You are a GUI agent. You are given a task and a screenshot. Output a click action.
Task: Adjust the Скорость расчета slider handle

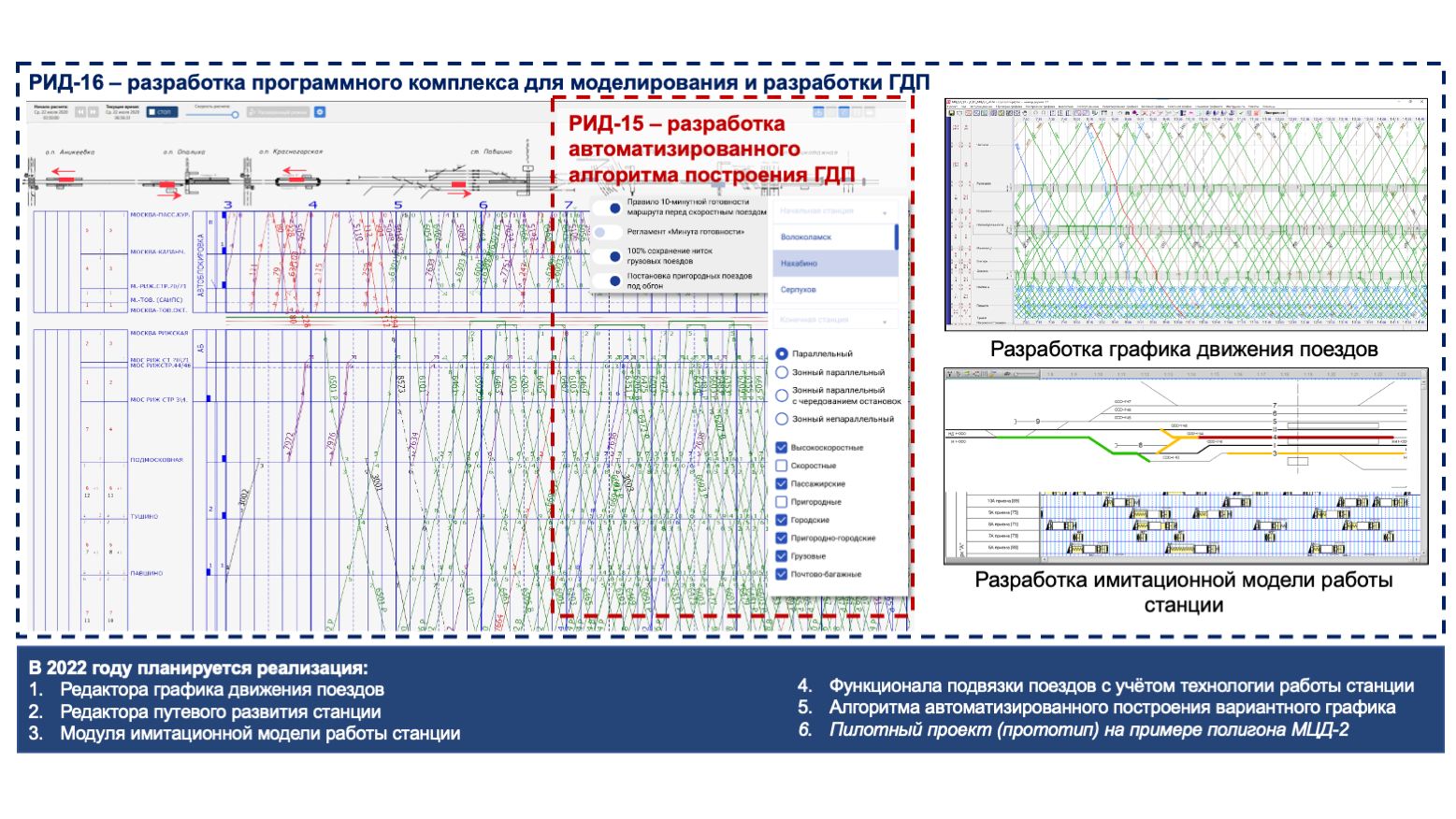(x=236, y=114)
